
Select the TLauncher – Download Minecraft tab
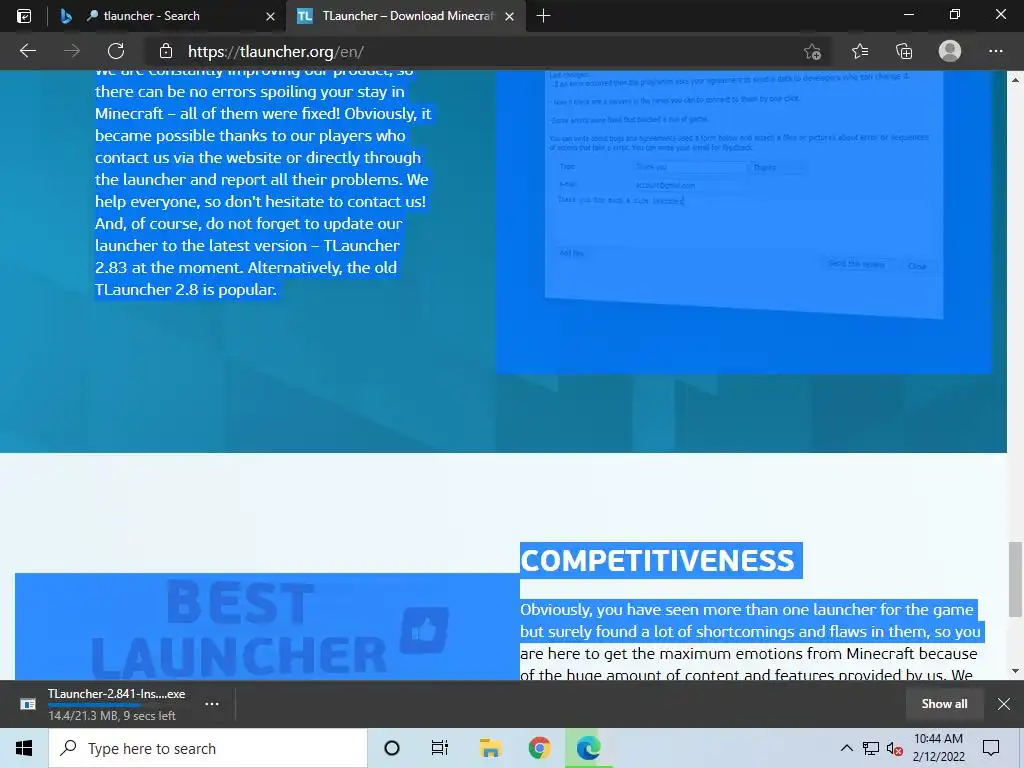tap(405, 16)
